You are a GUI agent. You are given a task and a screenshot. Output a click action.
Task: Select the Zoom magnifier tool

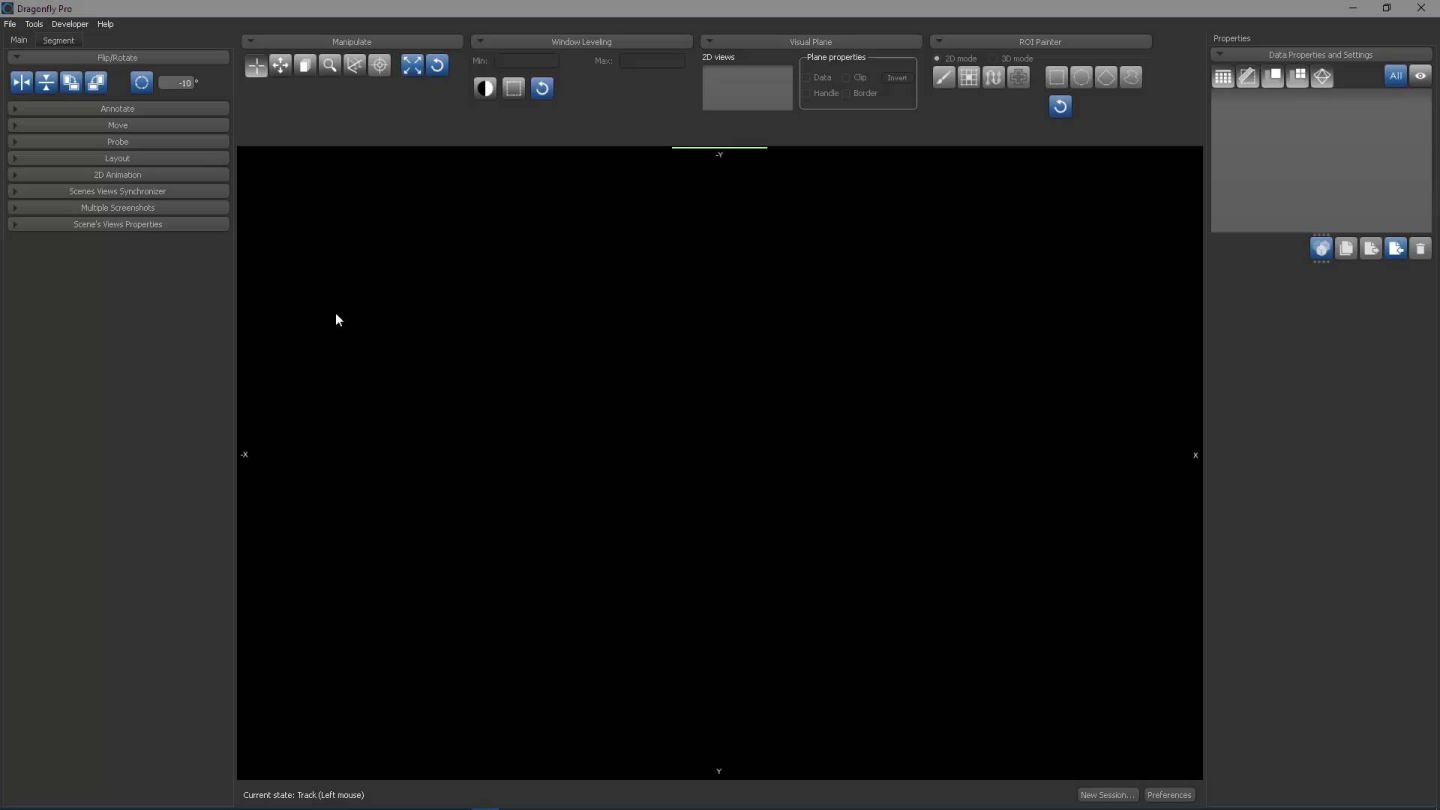tap(330, 66)
